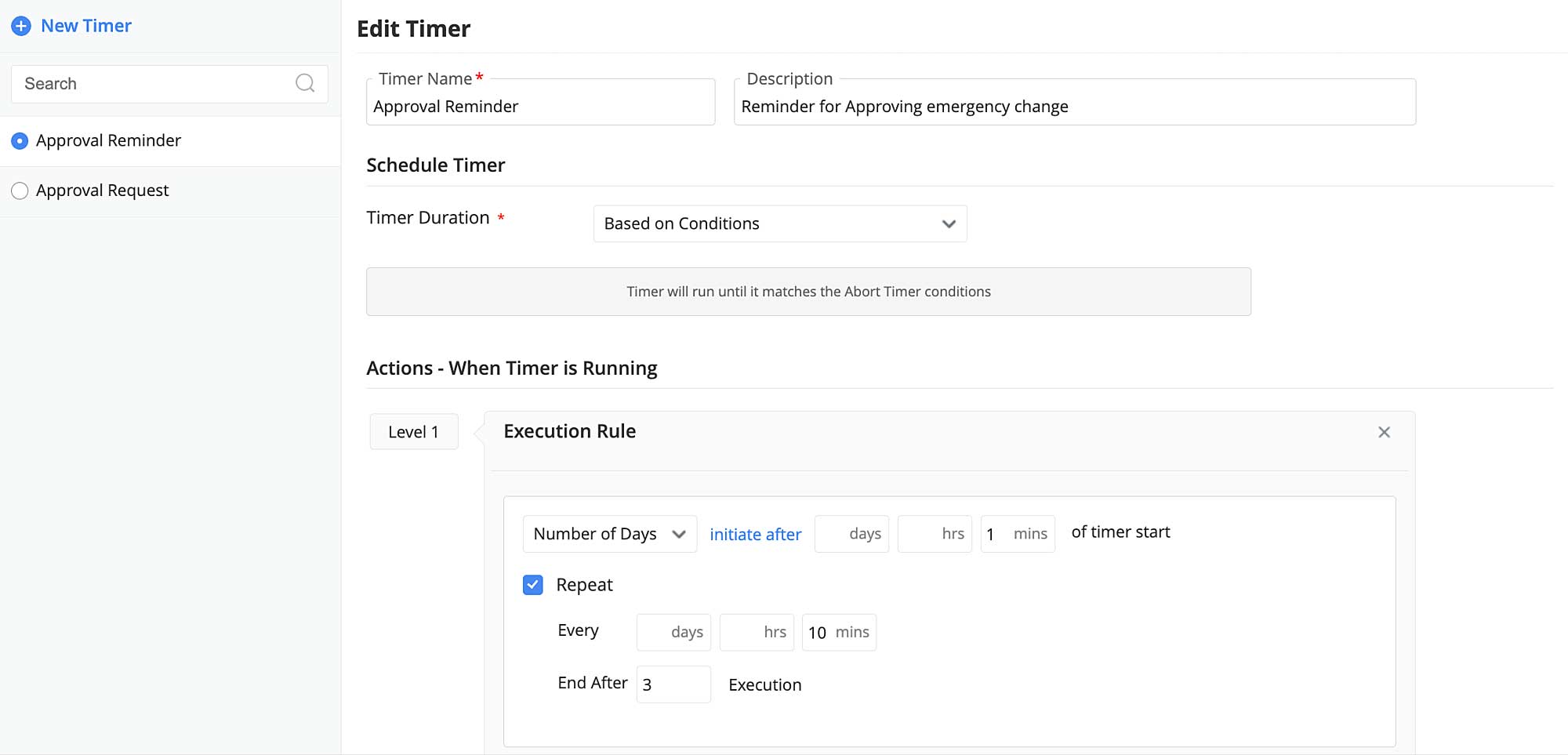This screenshot has height=755, width=1568.
Task: Select the Approval Request radio button
Action: click(20, 191)
